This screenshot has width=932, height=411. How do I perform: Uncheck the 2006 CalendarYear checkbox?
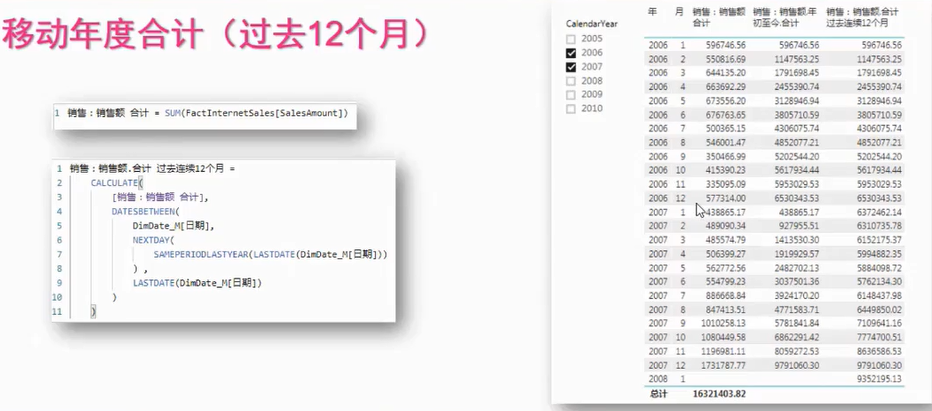(571, 53)
